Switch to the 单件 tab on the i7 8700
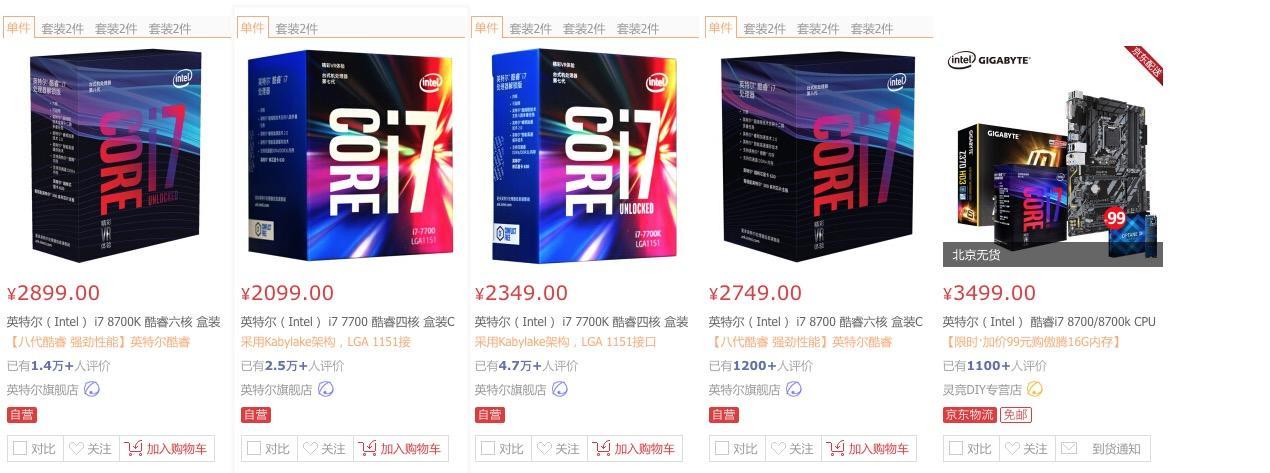The width and height of the screenshot is (1270, 473). 720,27
